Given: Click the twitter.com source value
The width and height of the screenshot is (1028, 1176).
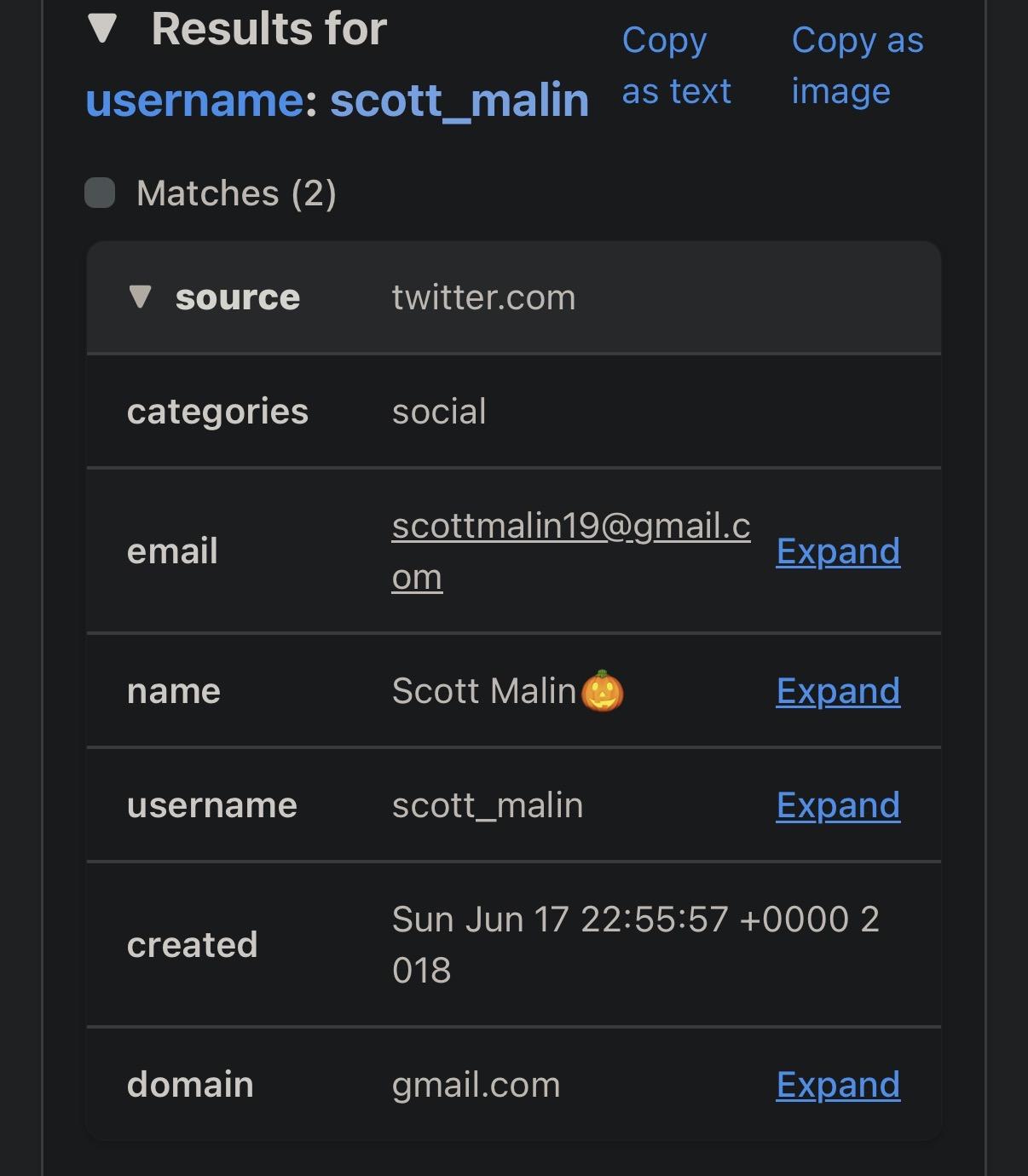Looking at the screenshot, I should [483, 298].
